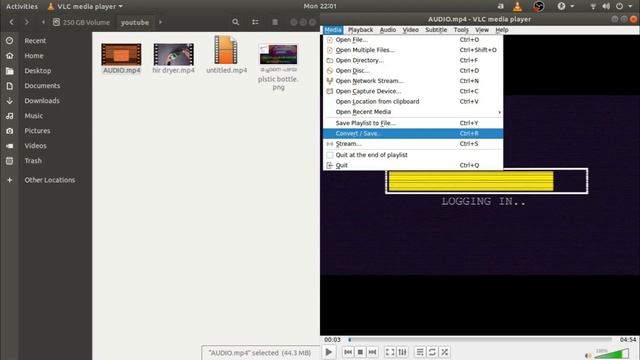Open the Tools menu in VLC
This screenshot has height=360, width=640.
pyautogui.click(x=461, y=30)
